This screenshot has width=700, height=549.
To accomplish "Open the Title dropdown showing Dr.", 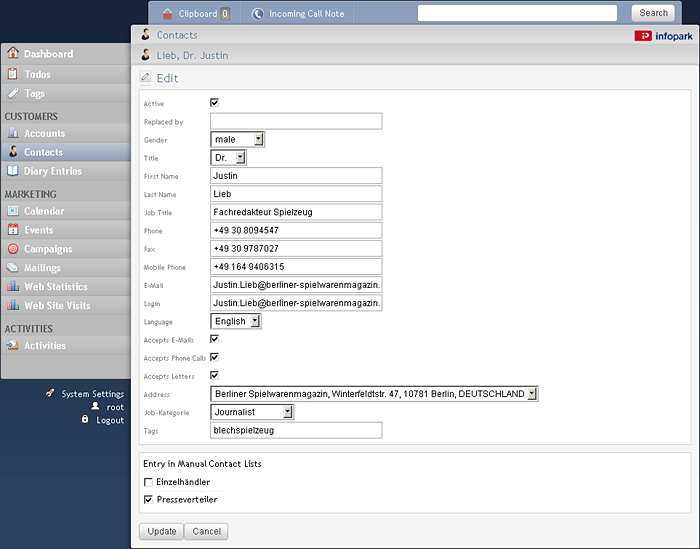I will pos(228,158).
